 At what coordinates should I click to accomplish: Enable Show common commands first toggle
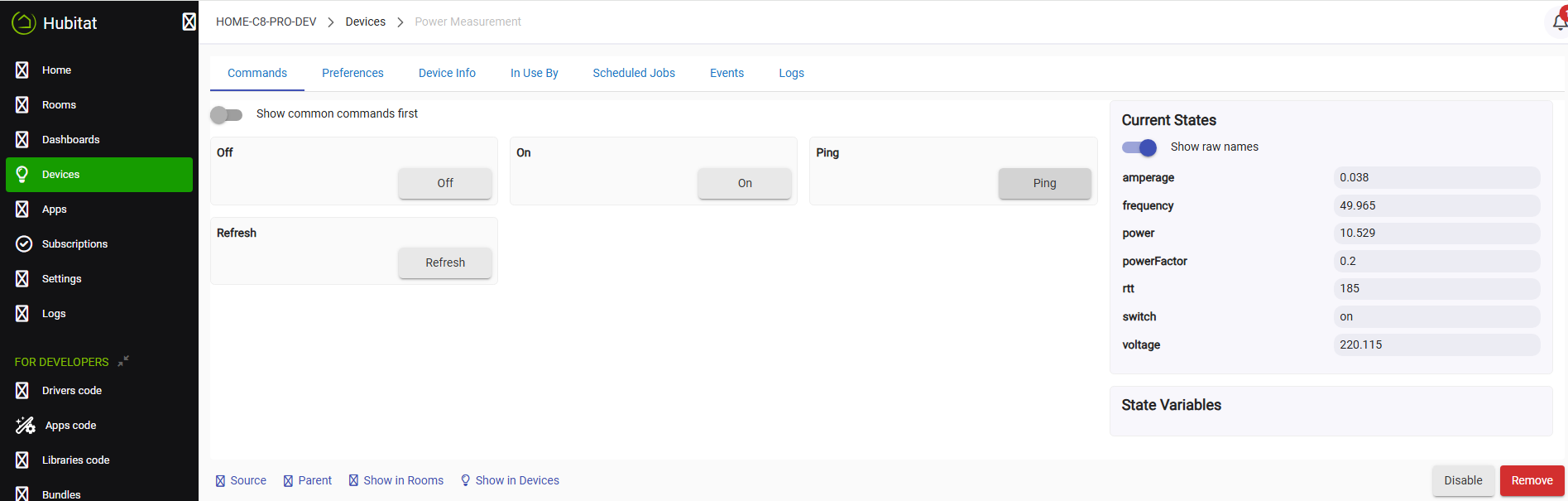point(226,114)
